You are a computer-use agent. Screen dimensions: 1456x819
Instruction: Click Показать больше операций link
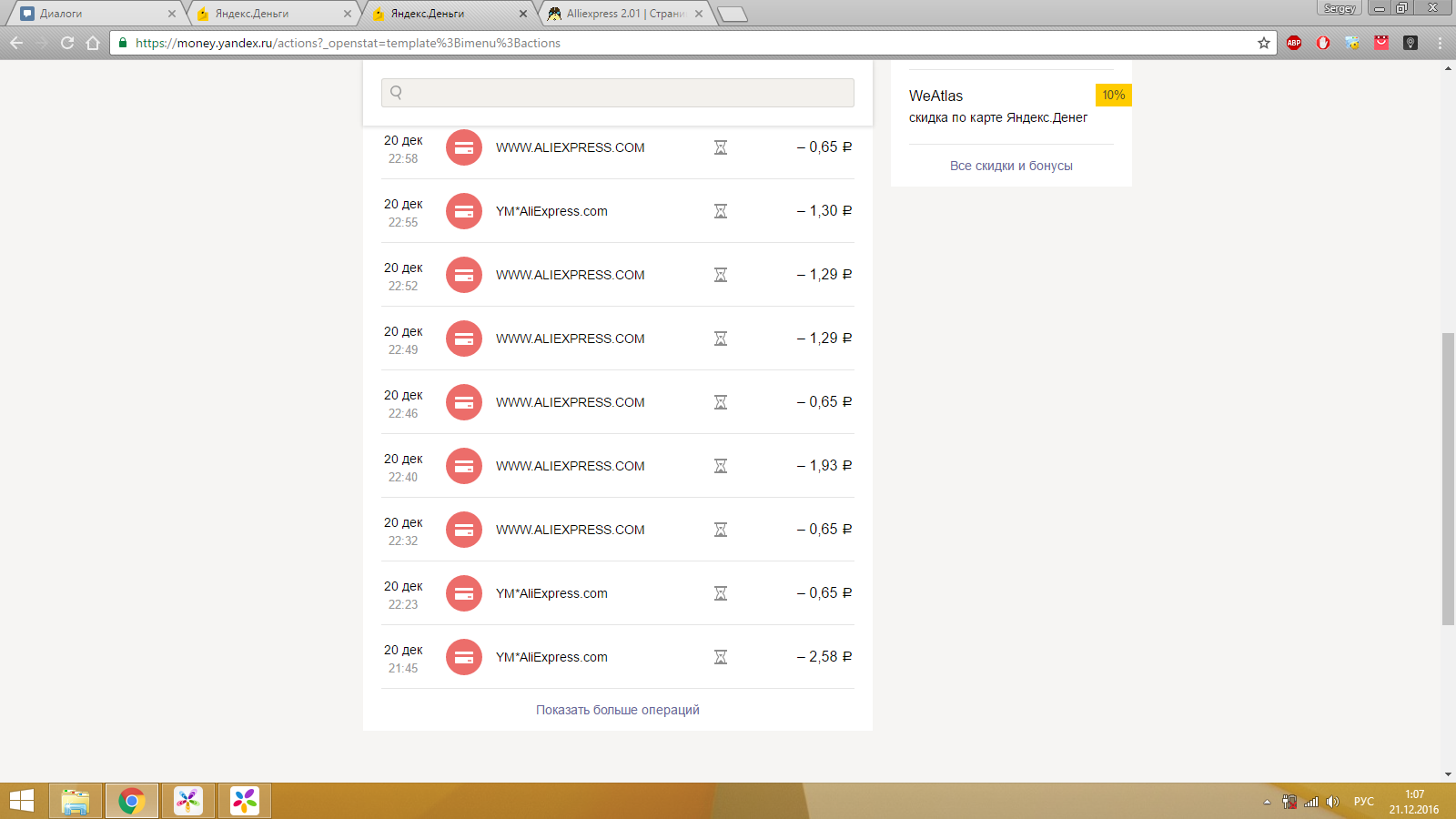[618, 710]
